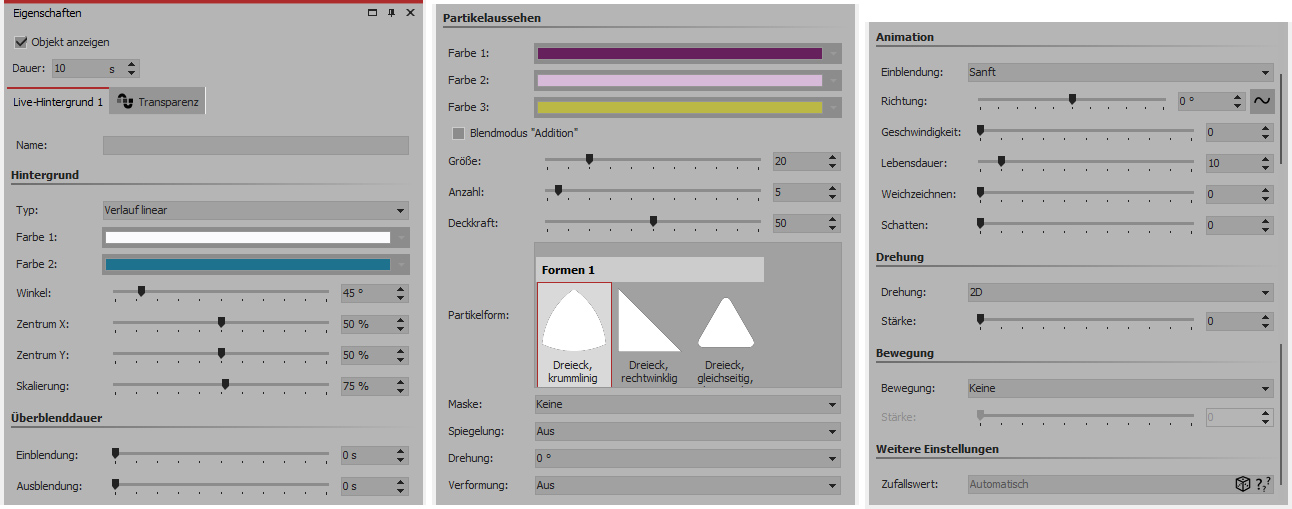Image resolution: width=1292 pixels, height=509 pixels.
Task: Open the Typ dropdown showing Verlauf linear
Action: [x=255, y=211]
